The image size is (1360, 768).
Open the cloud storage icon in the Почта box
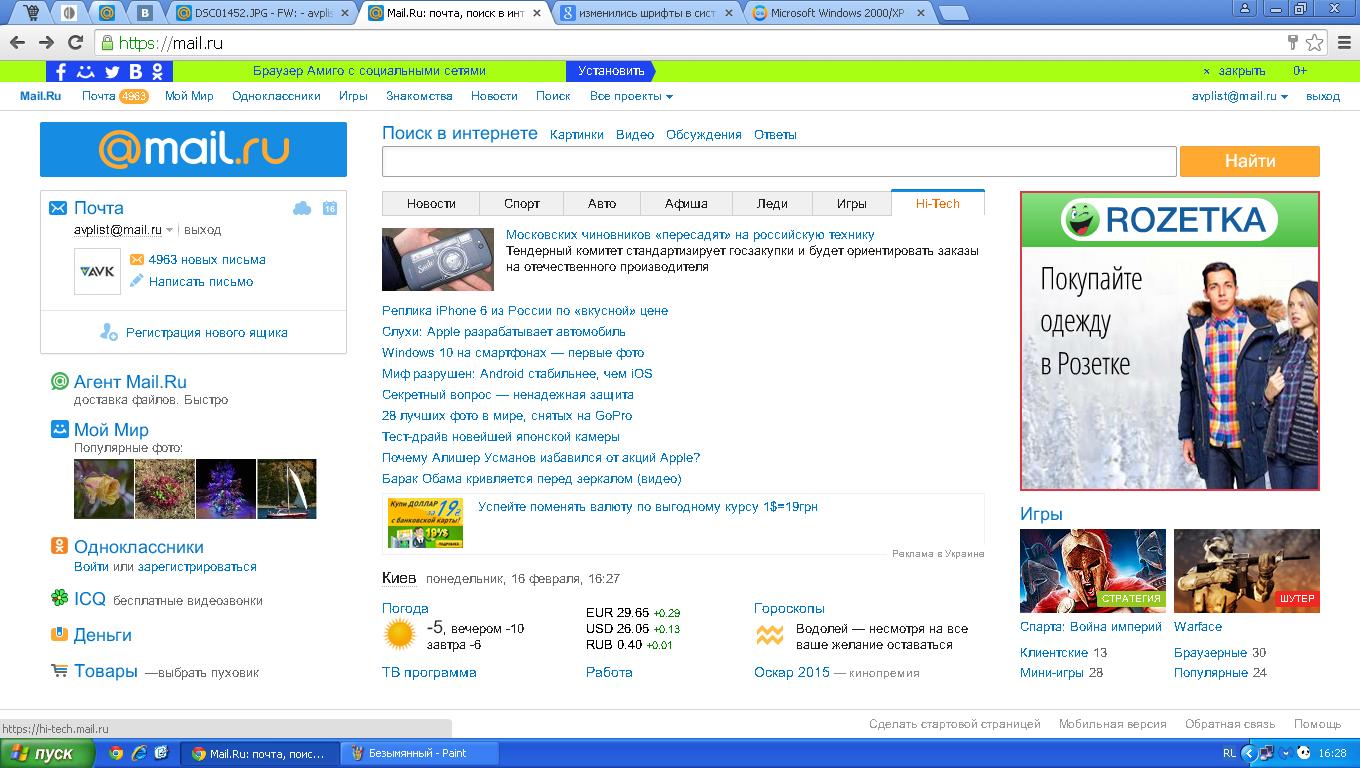tap(301, 208)
